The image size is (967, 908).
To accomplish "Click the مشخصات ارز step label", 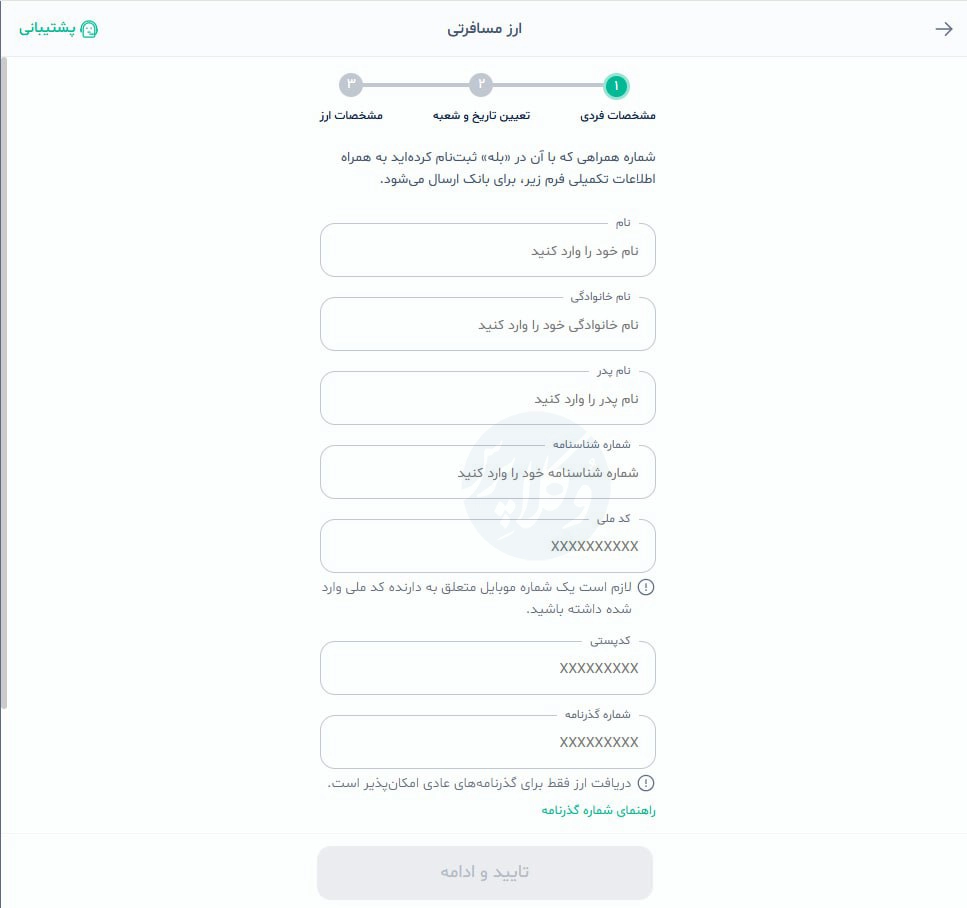I will [350, 115].
